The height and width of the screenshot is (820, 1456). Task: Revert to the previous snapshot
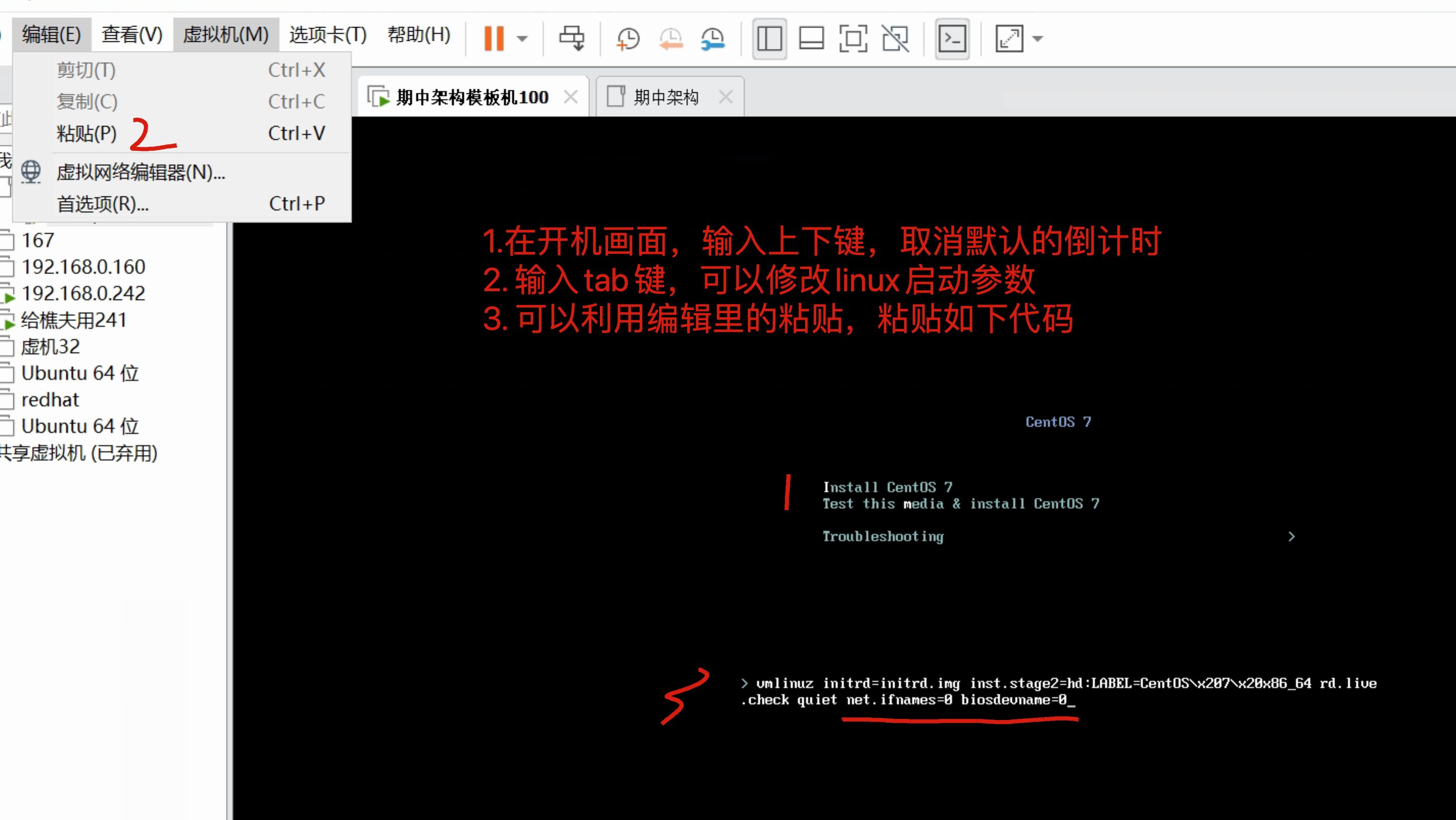click(670, 38)
